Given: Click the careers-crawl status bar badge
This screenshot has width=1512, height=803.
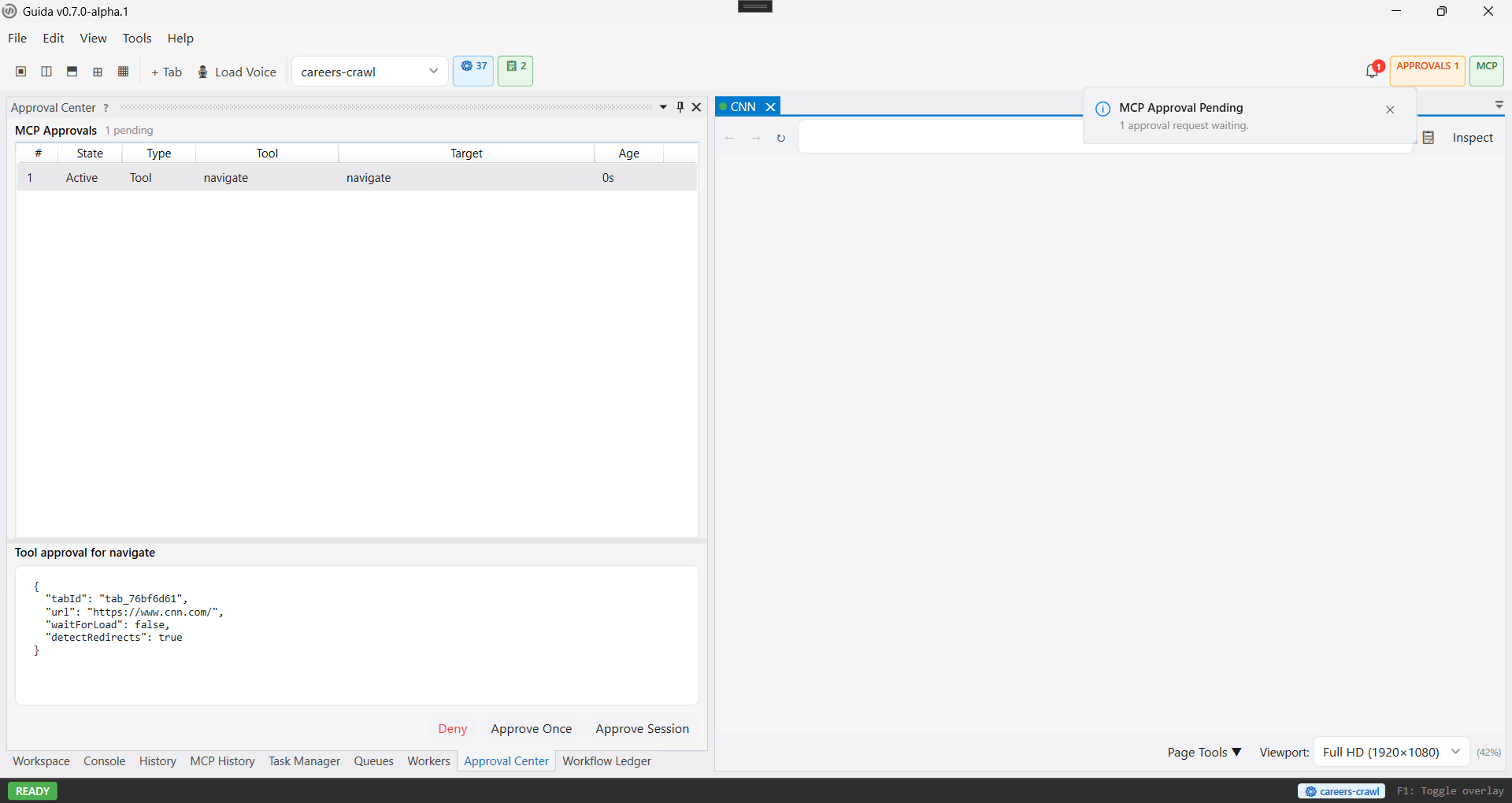Looking at the screenshot, I should (x=1342, y=791).
